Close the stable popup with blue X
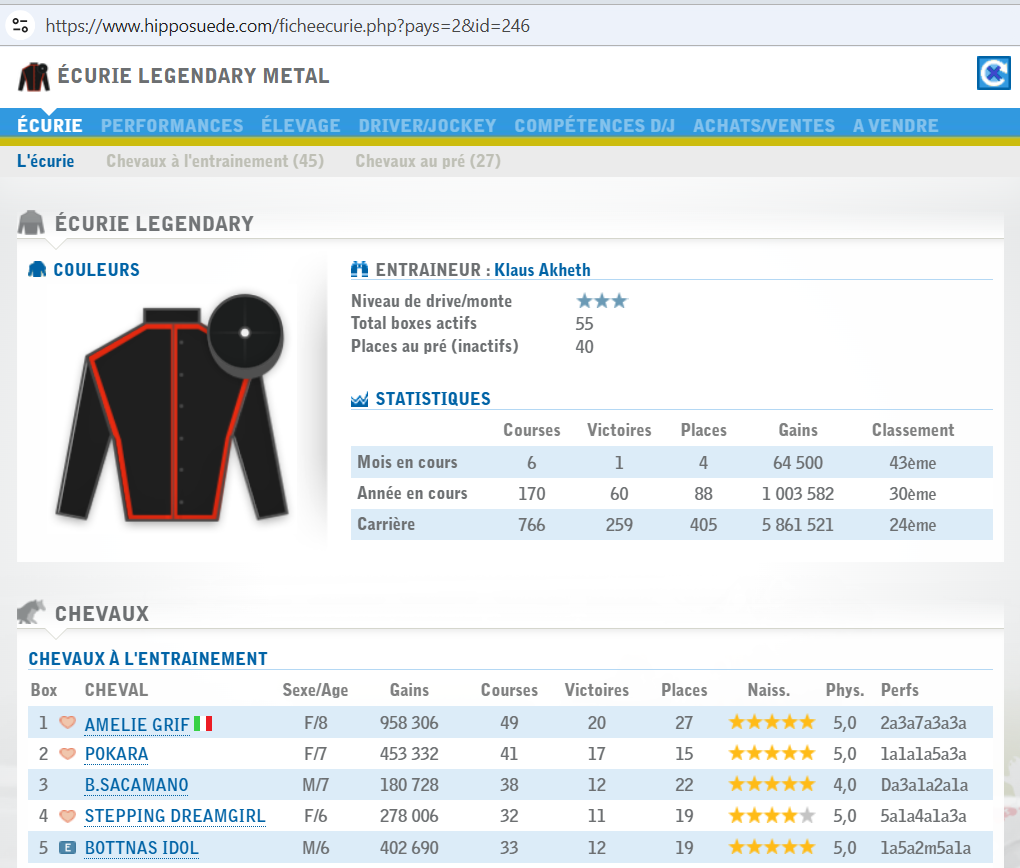Viewport: 1020px width, 868px height. tap(993, 73)
